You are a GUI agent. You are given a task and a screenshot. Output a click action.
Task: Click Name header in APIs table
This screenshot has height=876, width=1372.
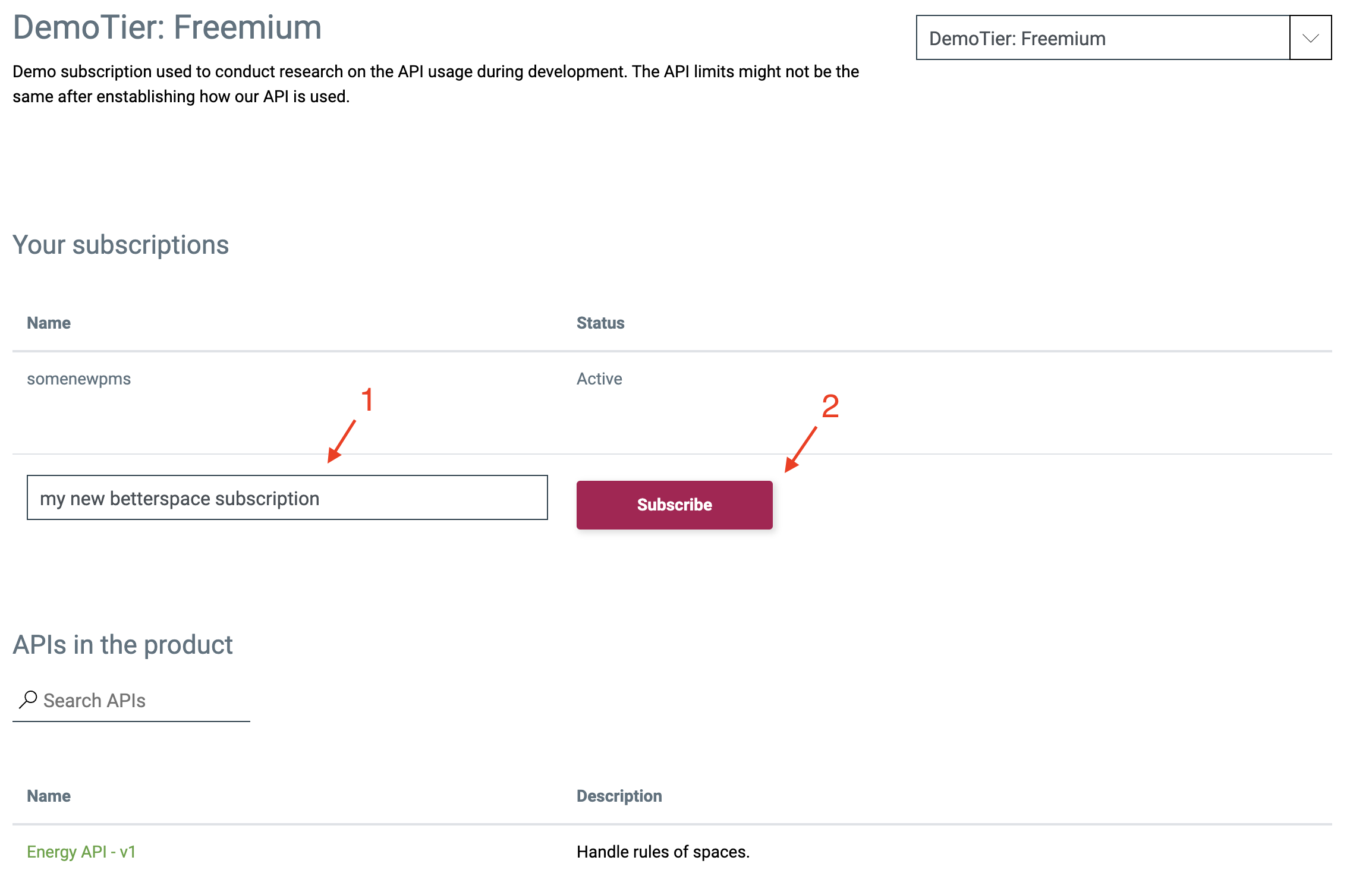[49, 796]
